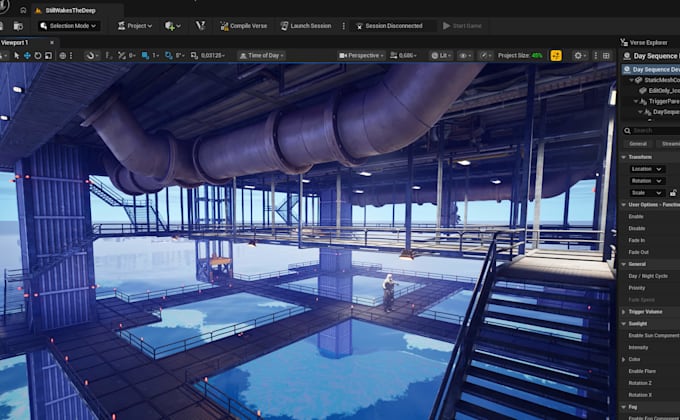
Task: Open the Selection Mode dropdown
Action: pos(68,26)
